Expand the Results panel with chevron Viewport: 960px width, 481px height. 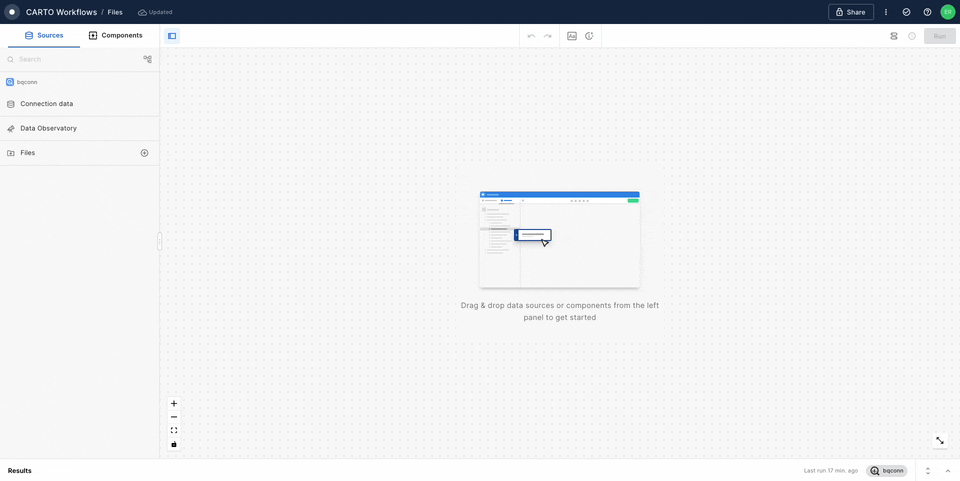948,470
